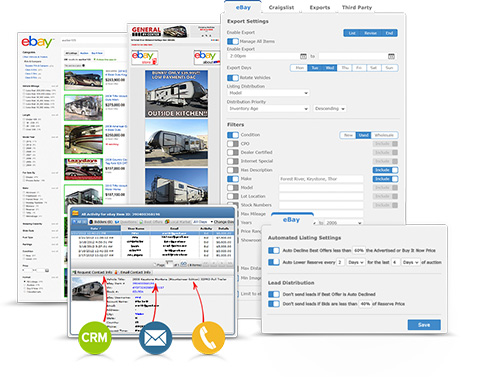Click the eBay about logo badge
The image size is (478, 377).
tap(207, 57)
